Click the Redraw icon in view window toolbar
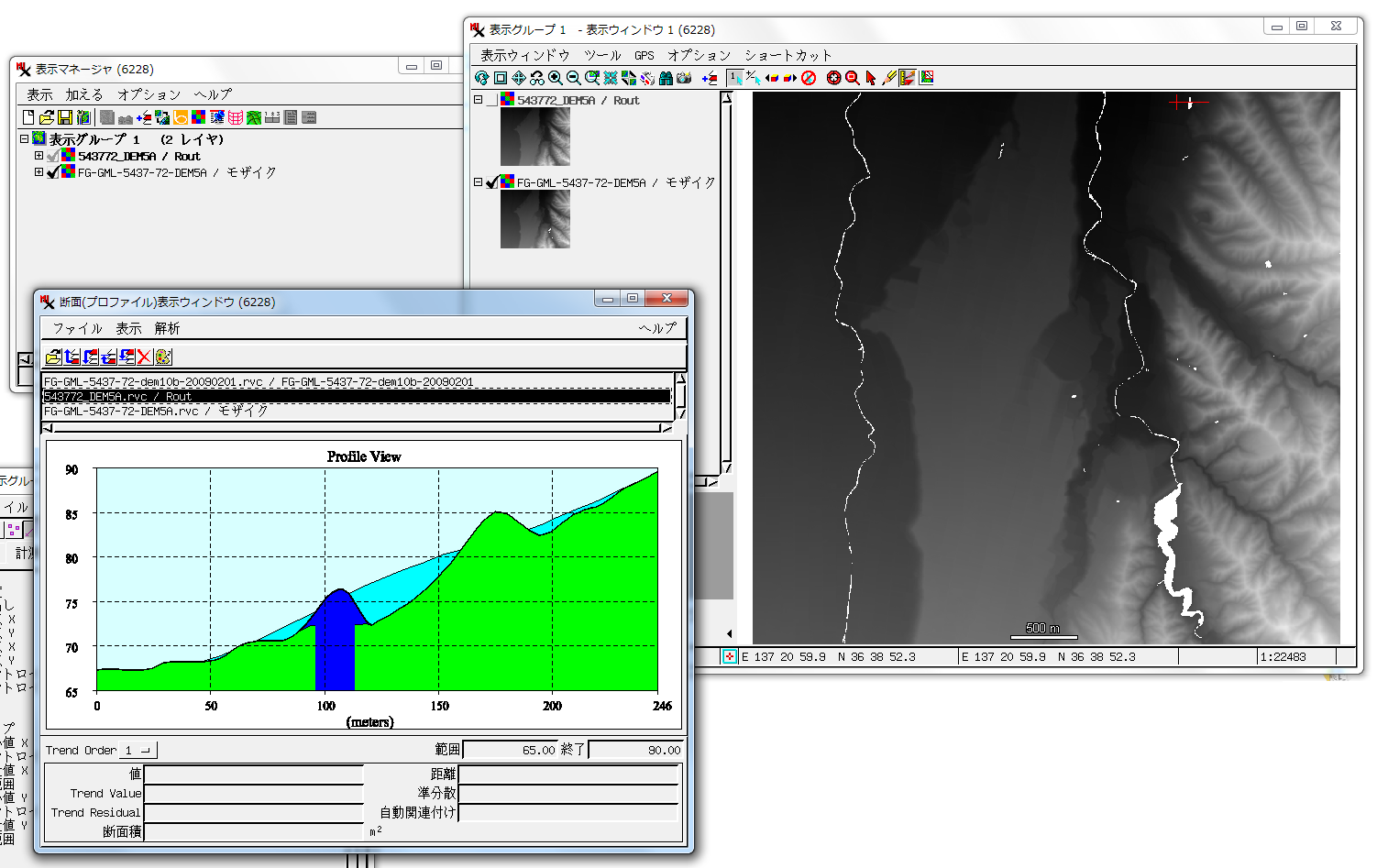This screenshot has height=868, width=1377. [482, 78]
